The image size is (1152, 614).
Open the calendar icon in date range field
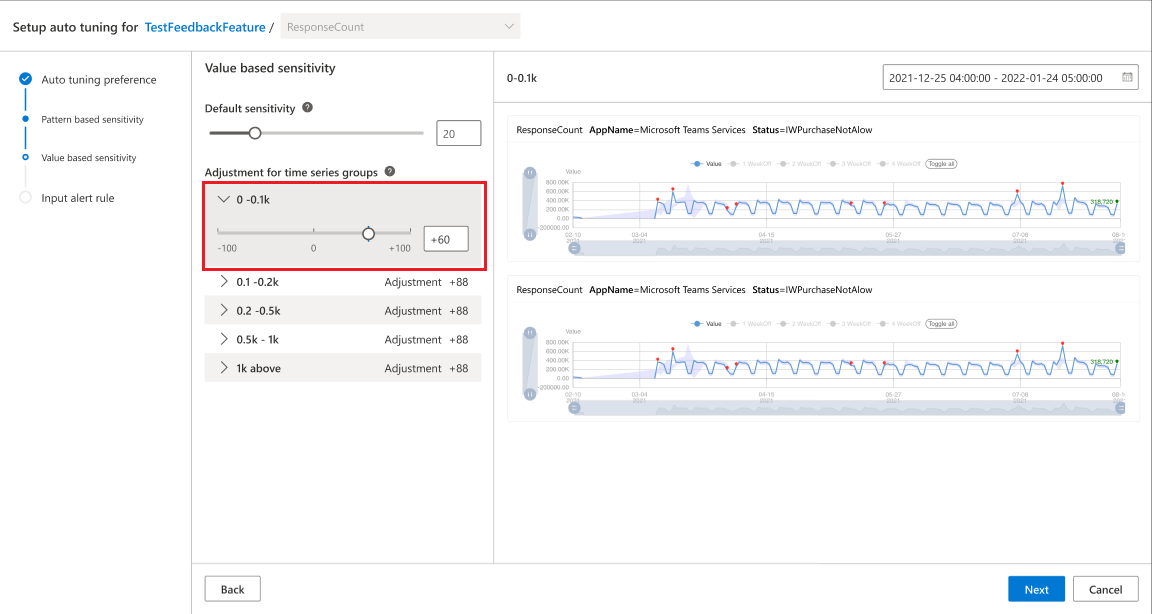(1128, 77)
